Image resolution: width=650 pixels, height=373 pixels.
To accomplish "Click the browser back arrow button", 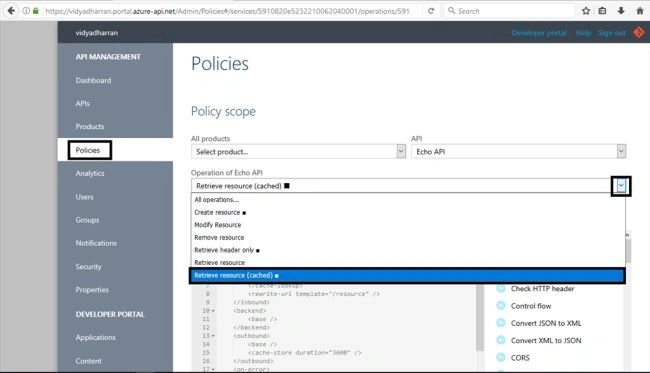I will 11,11.
